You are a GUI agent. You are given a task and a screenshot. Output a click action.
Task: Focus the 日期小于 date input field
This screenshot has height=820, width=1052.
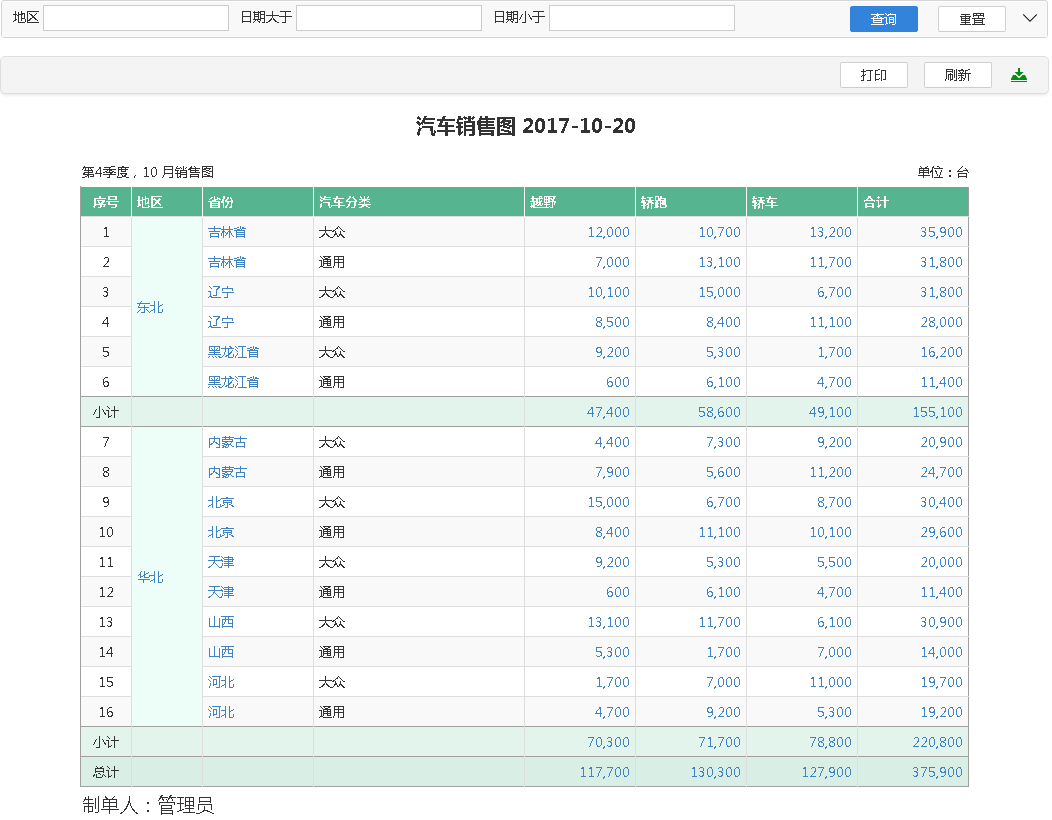642,18
